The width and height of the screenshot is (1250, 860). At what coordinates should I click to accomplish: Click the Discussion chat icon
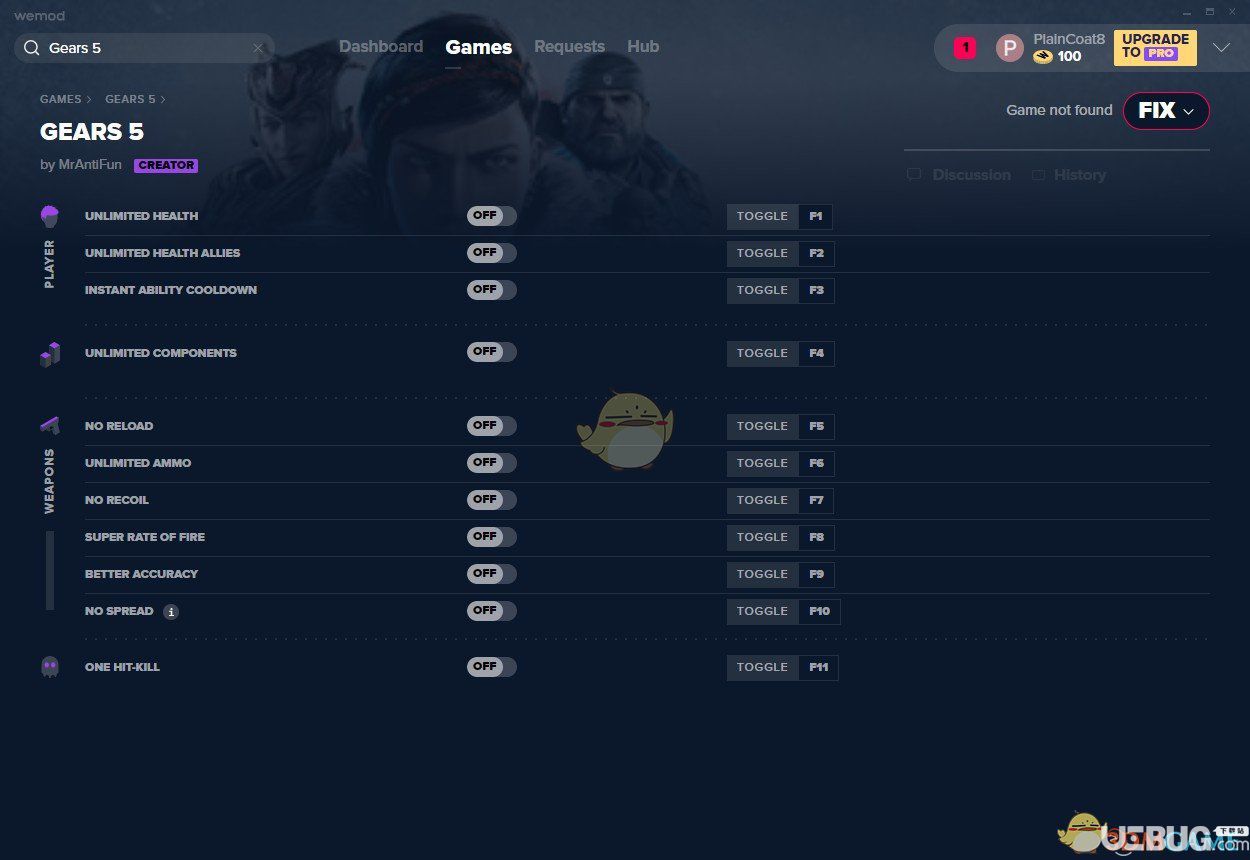click(x=914, y=175)
